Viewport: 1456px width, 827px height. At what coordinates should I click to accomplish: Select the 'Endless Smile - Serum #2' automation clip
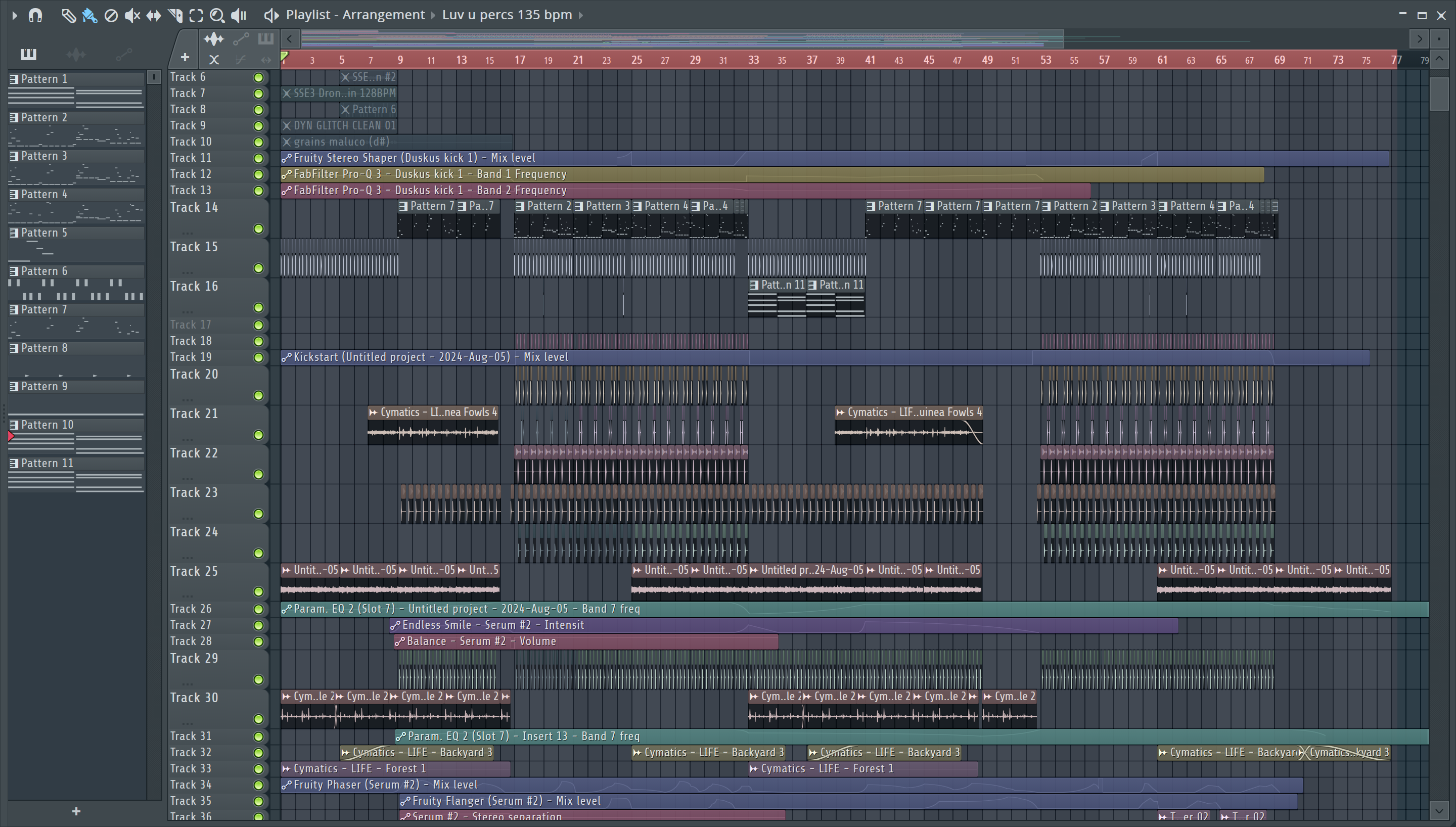(784, 625)
